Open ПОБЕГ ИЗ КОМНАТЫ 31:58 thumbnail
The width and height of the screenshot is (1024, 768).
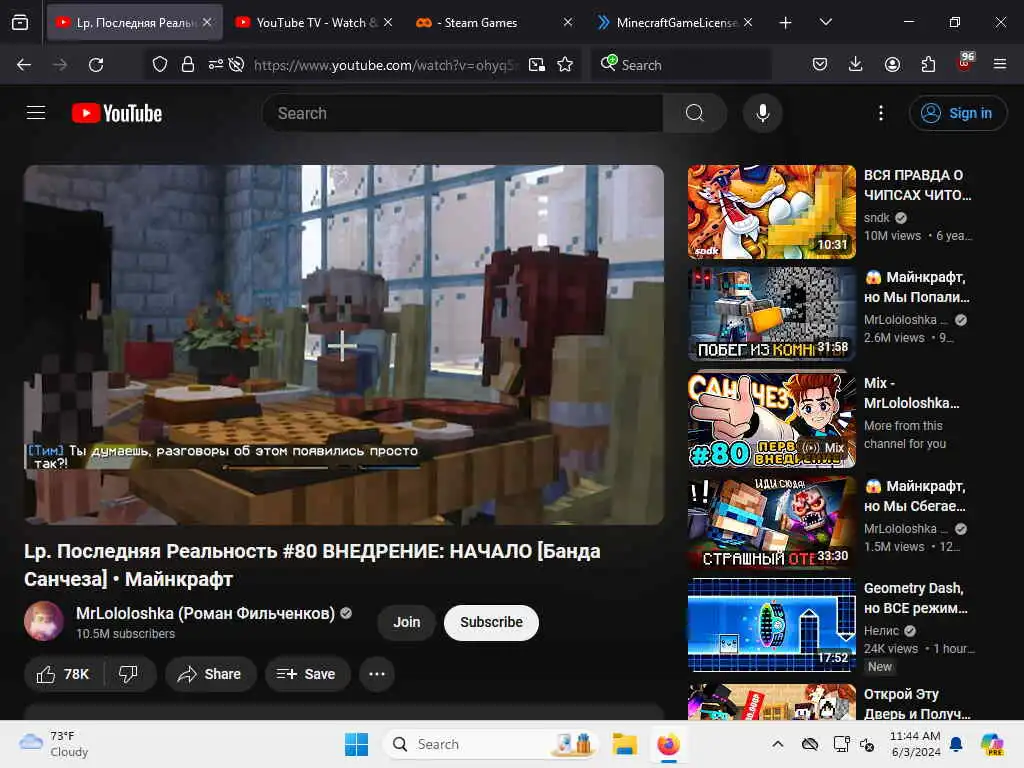771,314
